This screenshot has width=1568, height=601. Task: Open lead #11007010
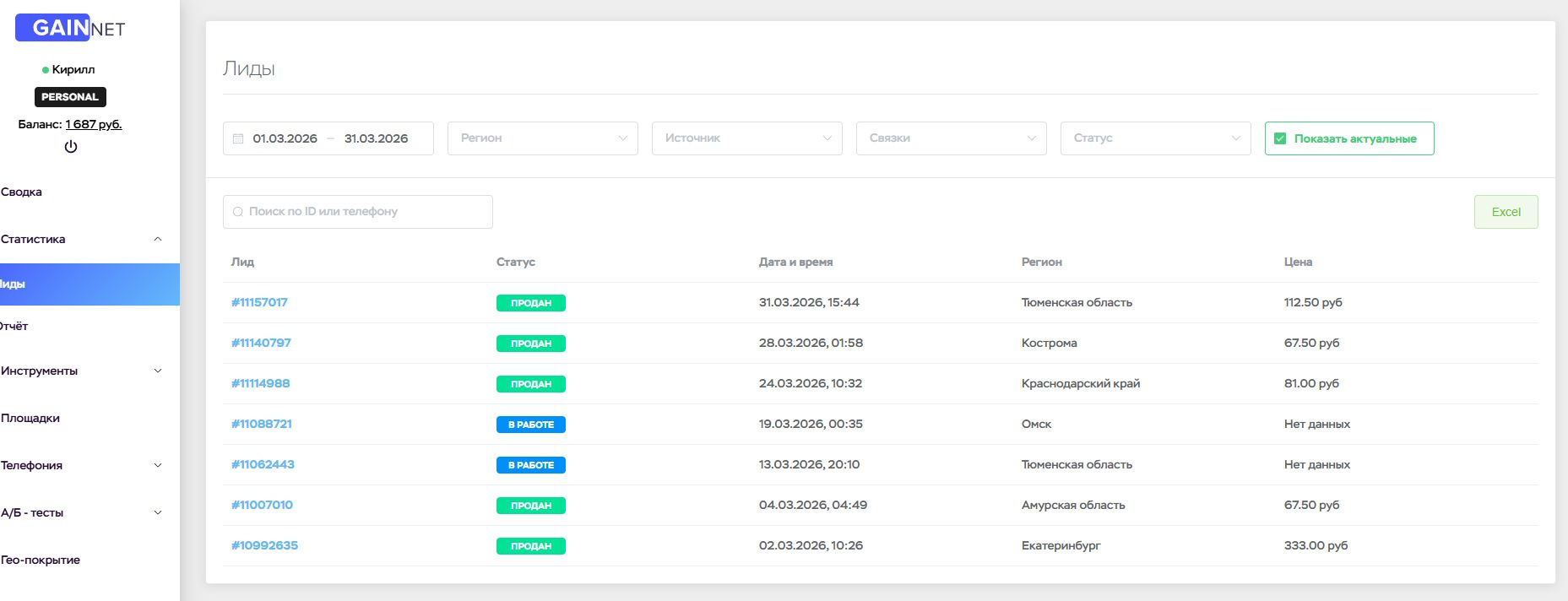point(262,505)
